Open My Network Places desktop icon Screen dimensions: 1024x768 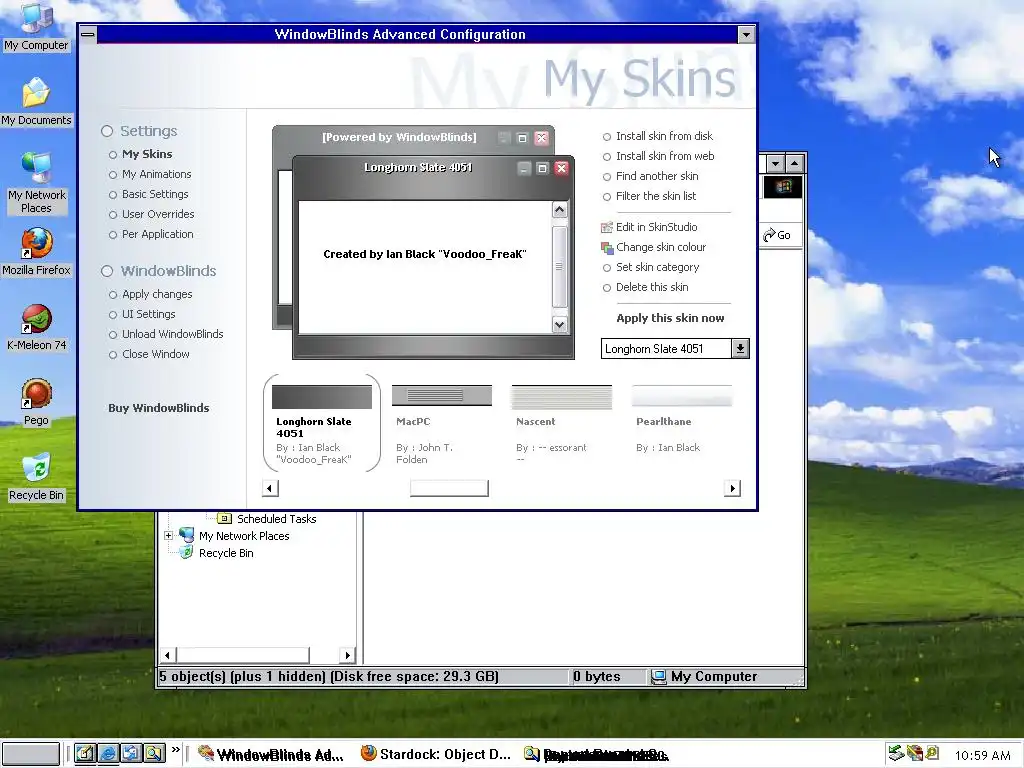(36, 183)
